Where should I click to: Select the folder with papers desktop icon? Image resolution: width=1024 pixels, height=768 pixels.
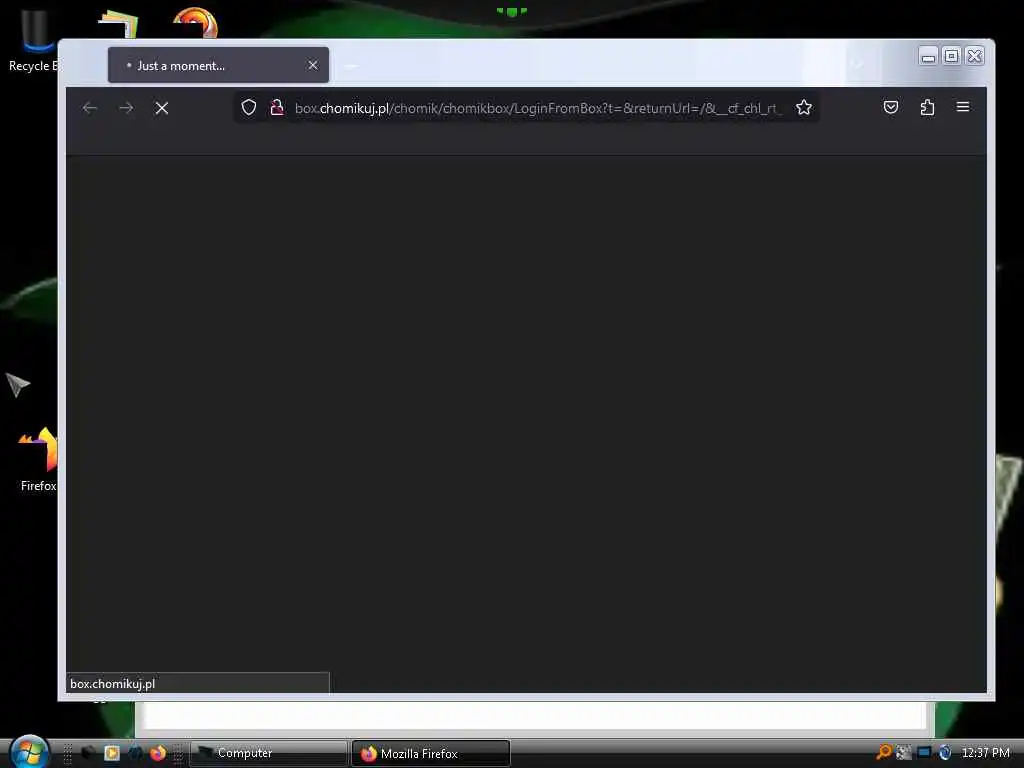click(120, 24)
